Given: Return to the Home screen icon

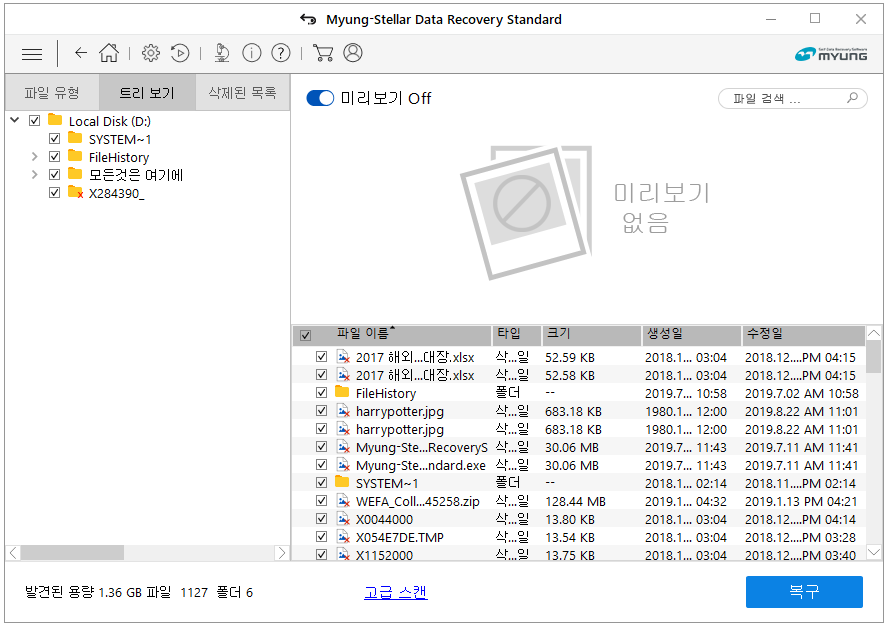Looking at the screenshot, I should pyautogui.click(x=109, y=53).
